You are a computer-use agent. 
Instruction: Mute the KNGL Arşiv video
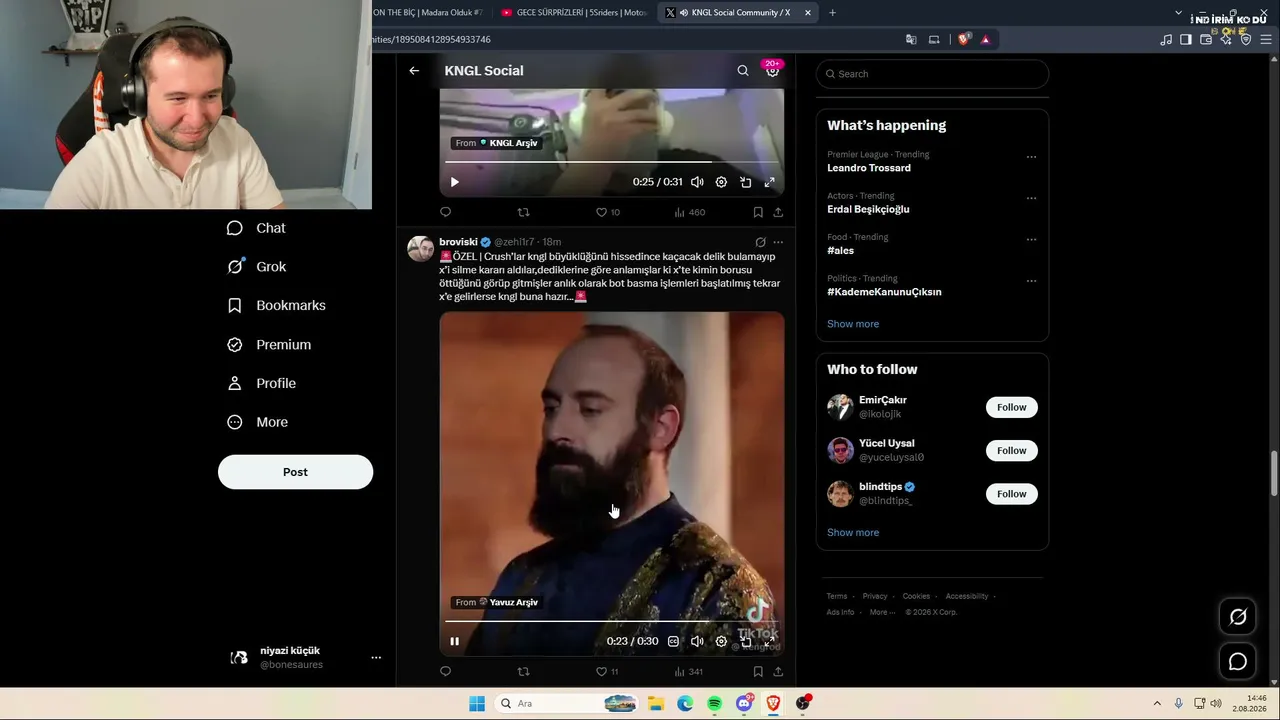(697, 182)
